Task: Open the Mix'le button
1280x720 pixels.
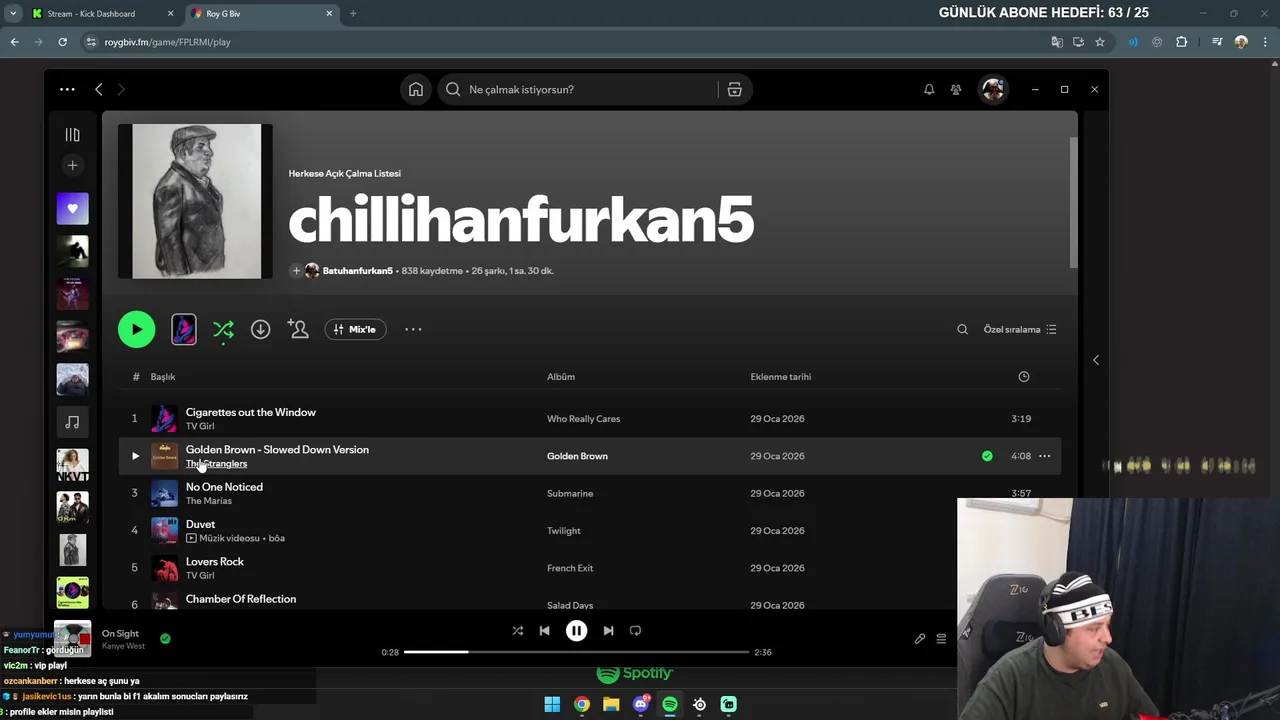Action: tap(355, 329)
